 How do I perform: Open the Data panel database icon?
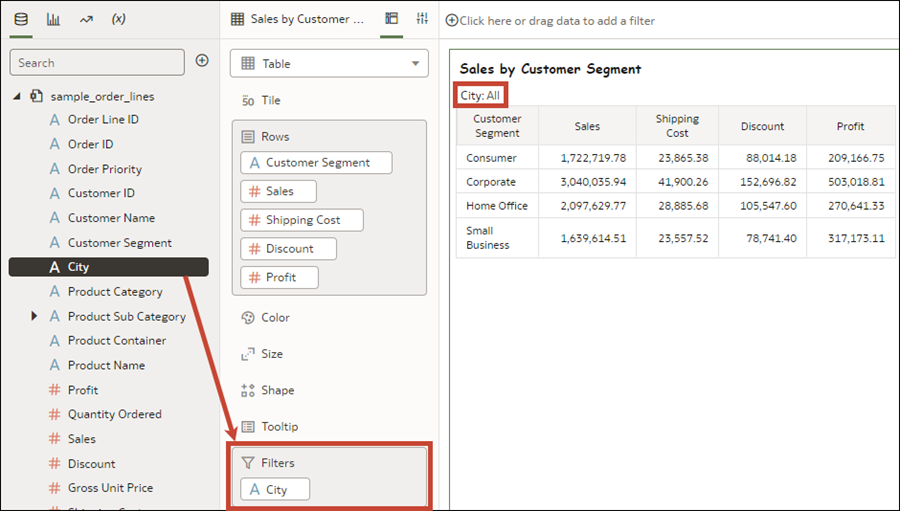(22, 19)
